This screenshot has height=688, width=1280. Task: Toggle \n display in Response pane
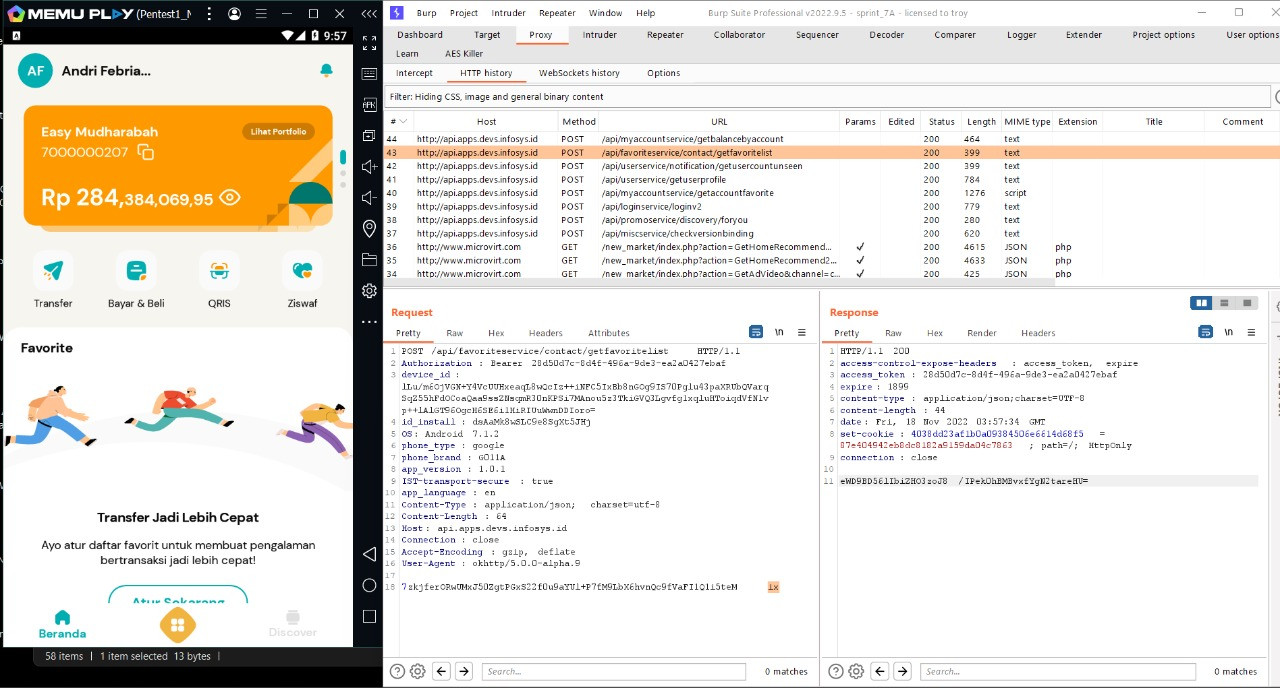(1228, 332)
